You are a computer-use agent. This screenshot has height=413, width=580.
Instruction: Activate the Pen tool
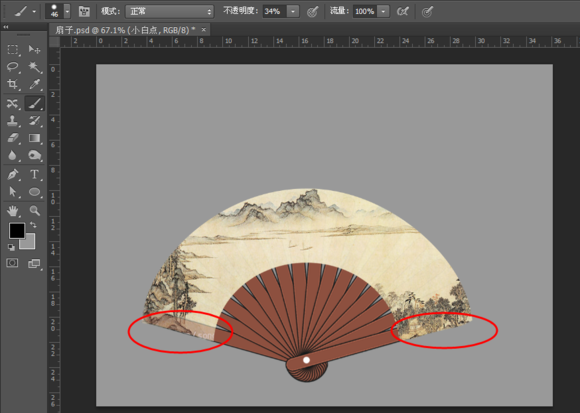[13, 174]
